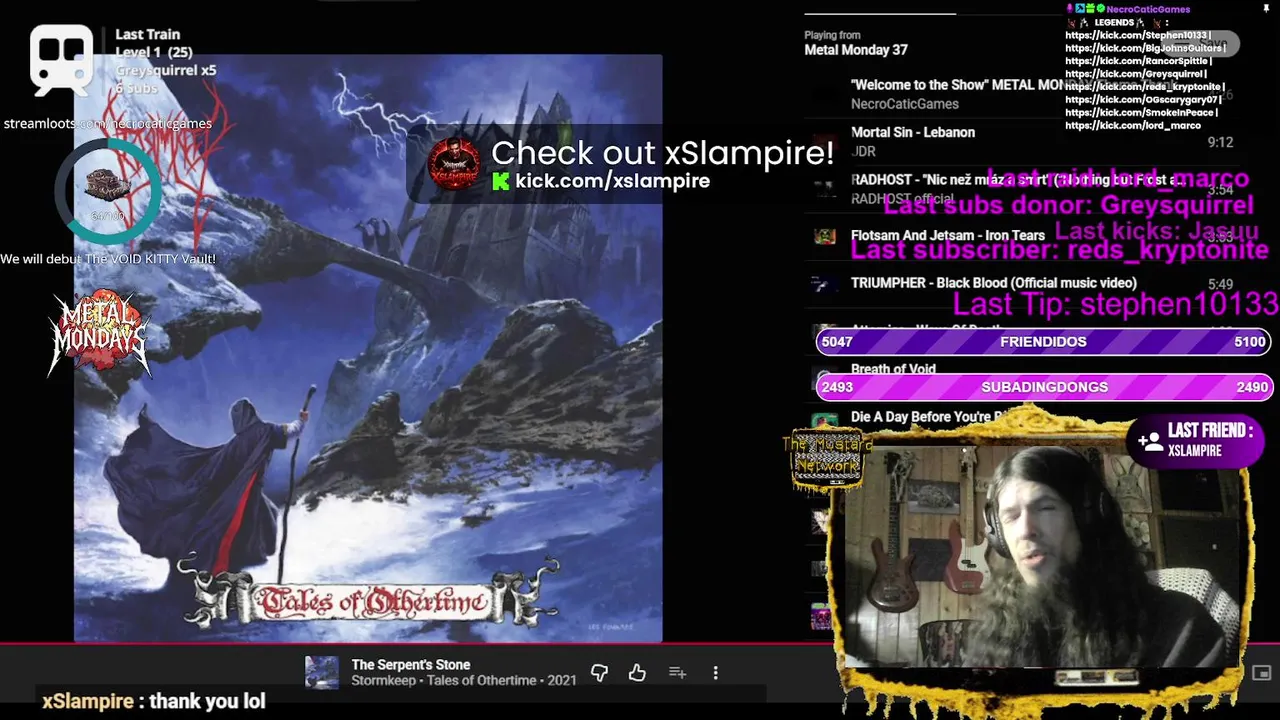
Task: Click RADHOST official channel name
Action: pyautogui.click(x=902, y=199)
